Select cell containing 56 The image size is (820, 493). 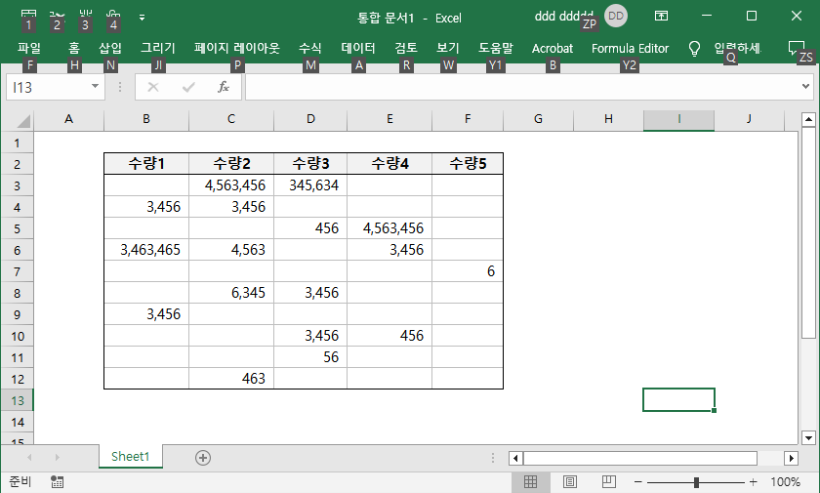point(311,357)
